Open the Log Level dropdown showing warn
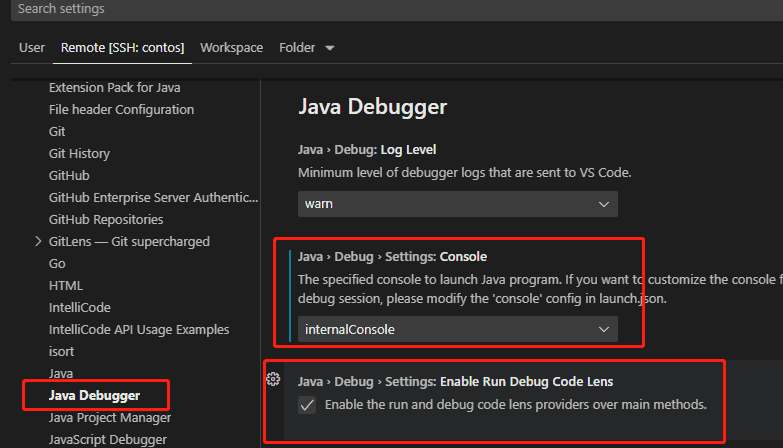This screenshot has width=783, height=448. [457, 204]
